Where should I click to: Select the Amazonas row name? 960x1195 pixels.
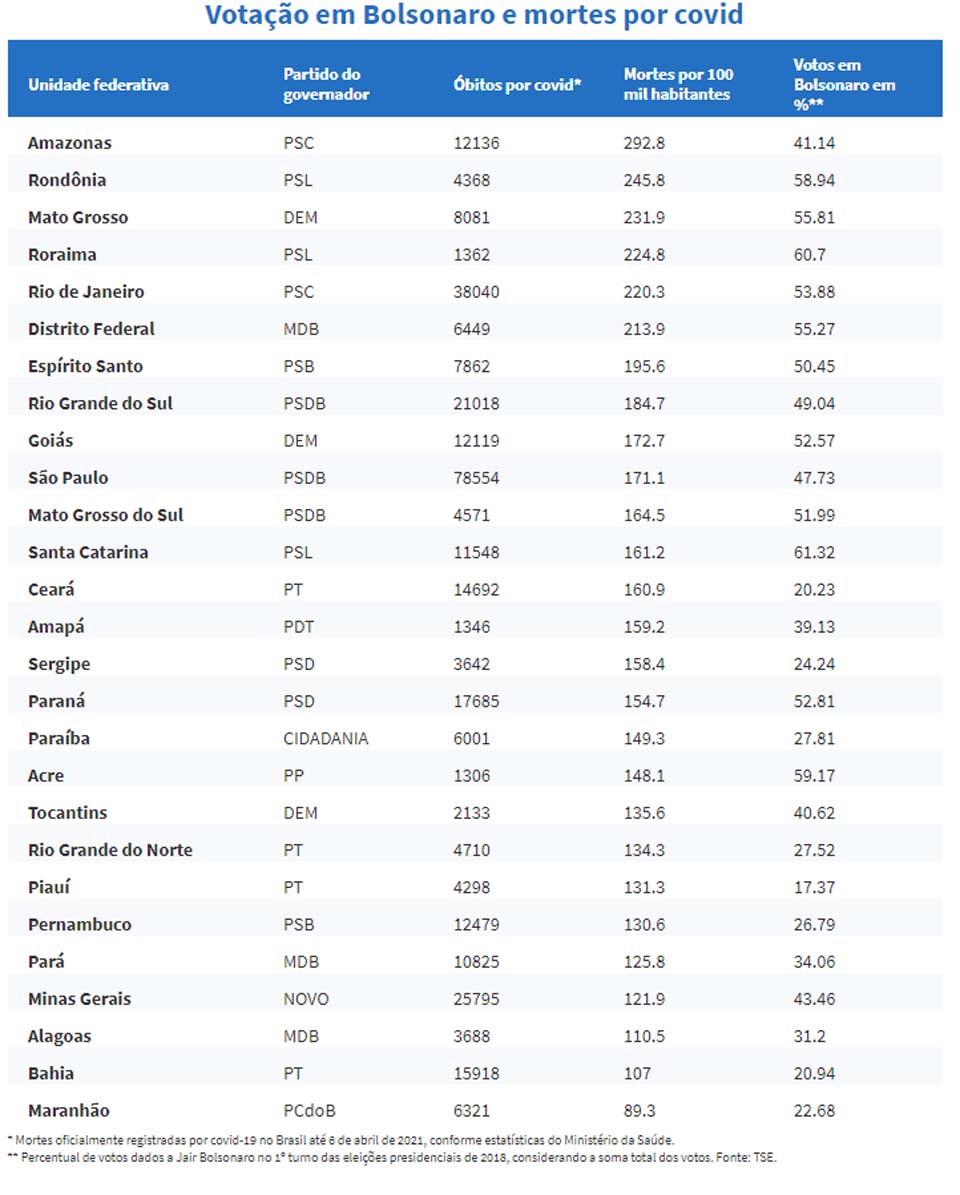(x=70, y=143)
